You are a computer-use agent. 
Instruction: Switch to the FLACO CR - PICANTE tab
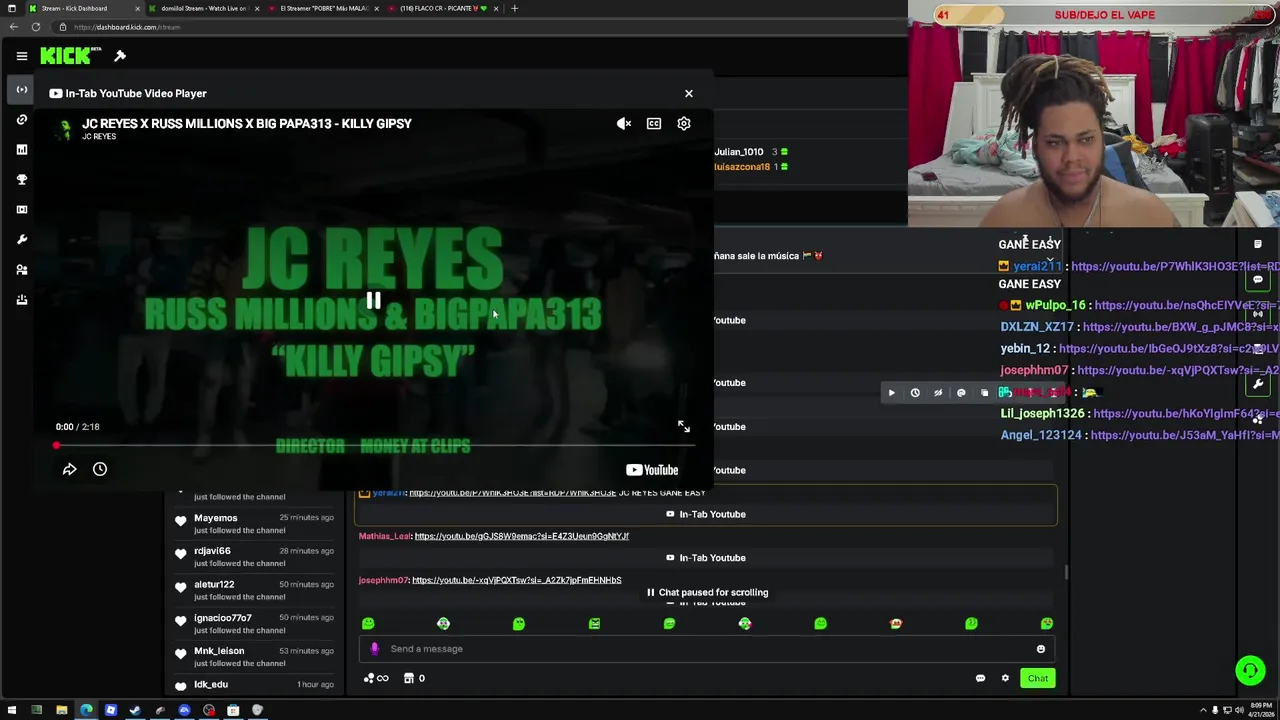[x=443, y=8]
